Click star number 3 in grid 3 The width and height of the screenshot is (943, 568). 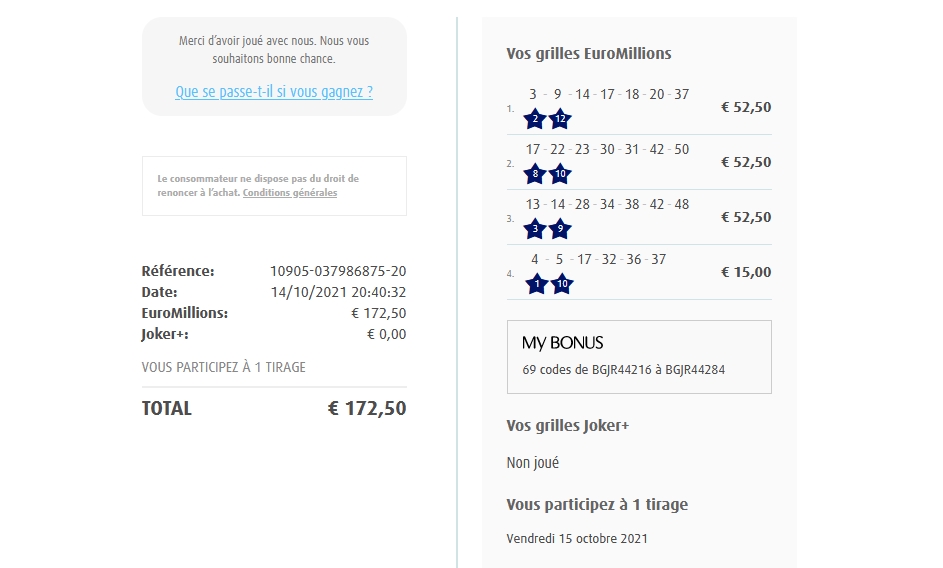point(535,229)
